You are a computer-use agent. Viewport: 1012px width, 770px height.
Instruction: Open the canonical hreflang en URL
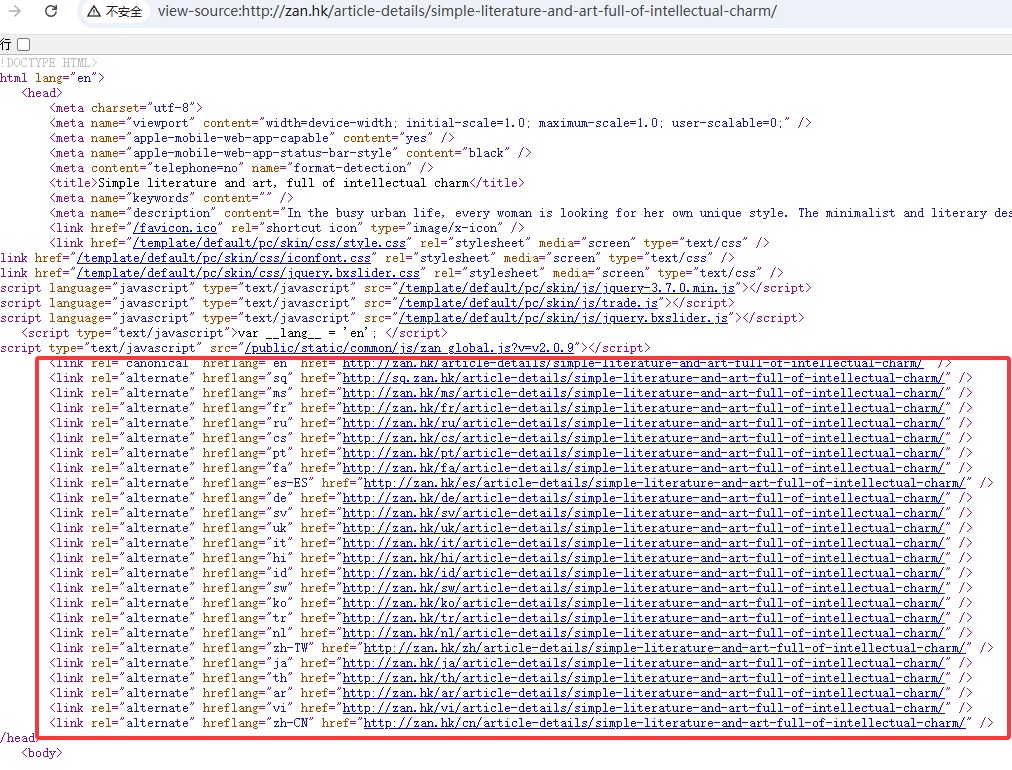click(x=632, y=363)
